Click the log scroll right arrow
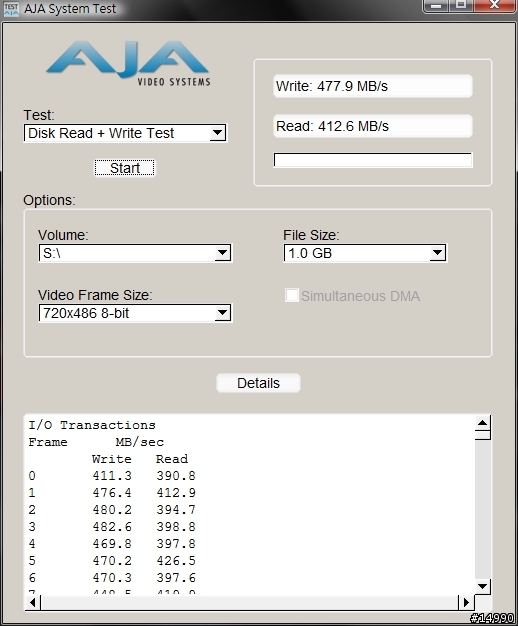The image size is (518, 626). coord(466,602)
